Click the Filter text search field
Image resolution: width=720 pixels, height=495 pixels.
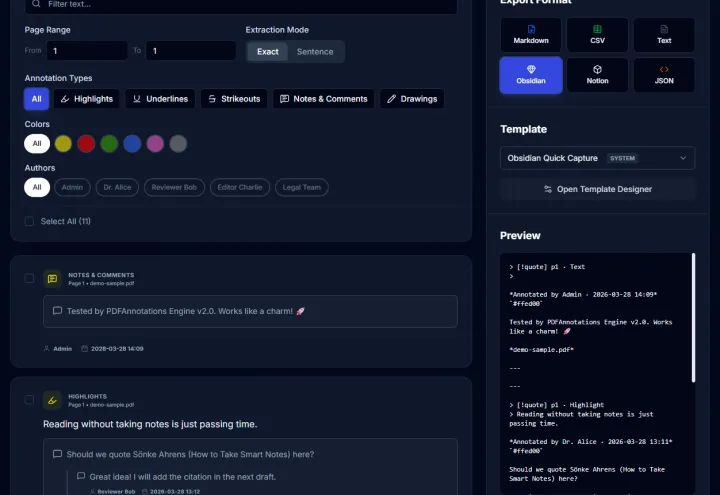[x=241, y=5]
